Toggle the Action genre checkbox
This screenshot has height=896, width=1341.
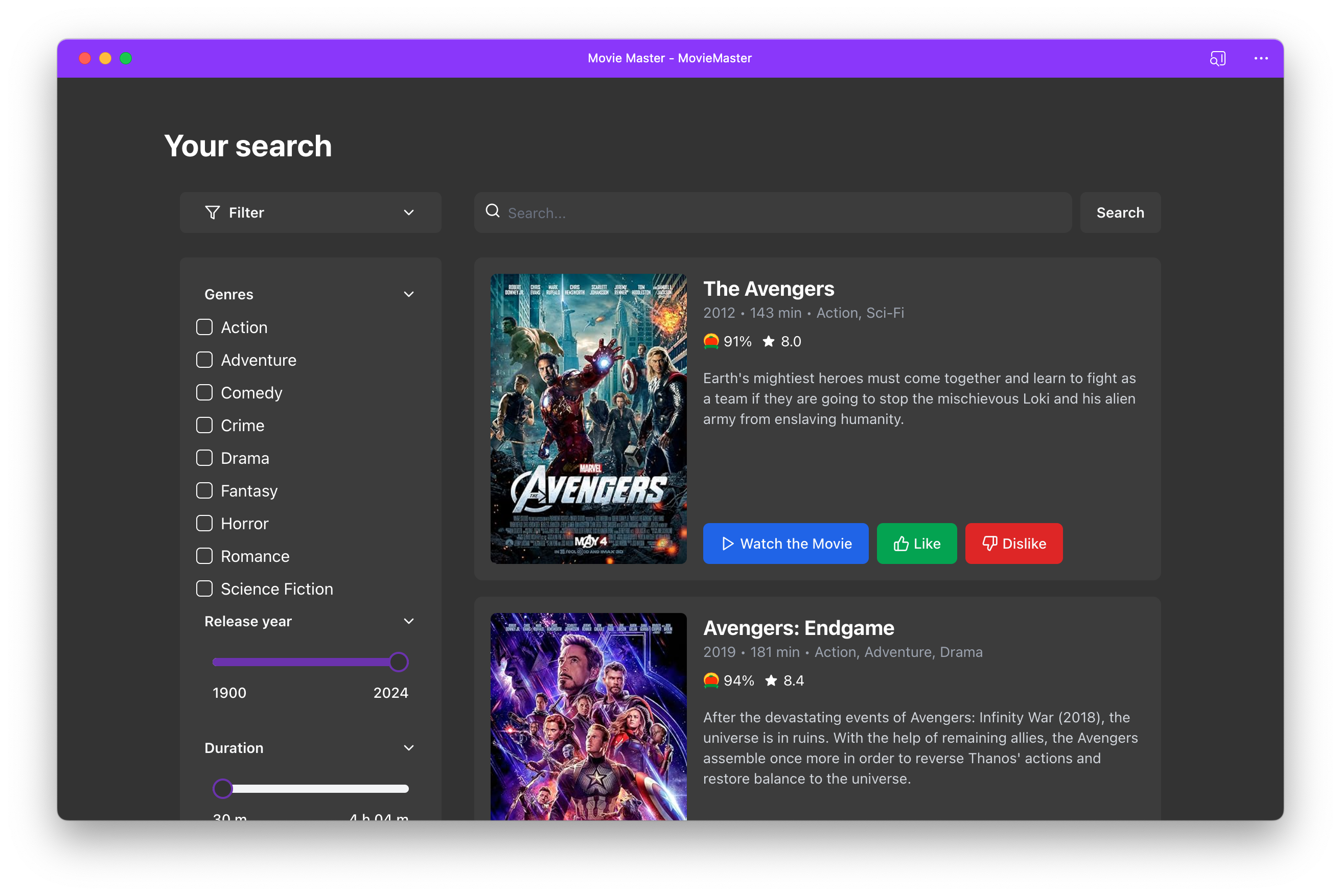(204, 327)
